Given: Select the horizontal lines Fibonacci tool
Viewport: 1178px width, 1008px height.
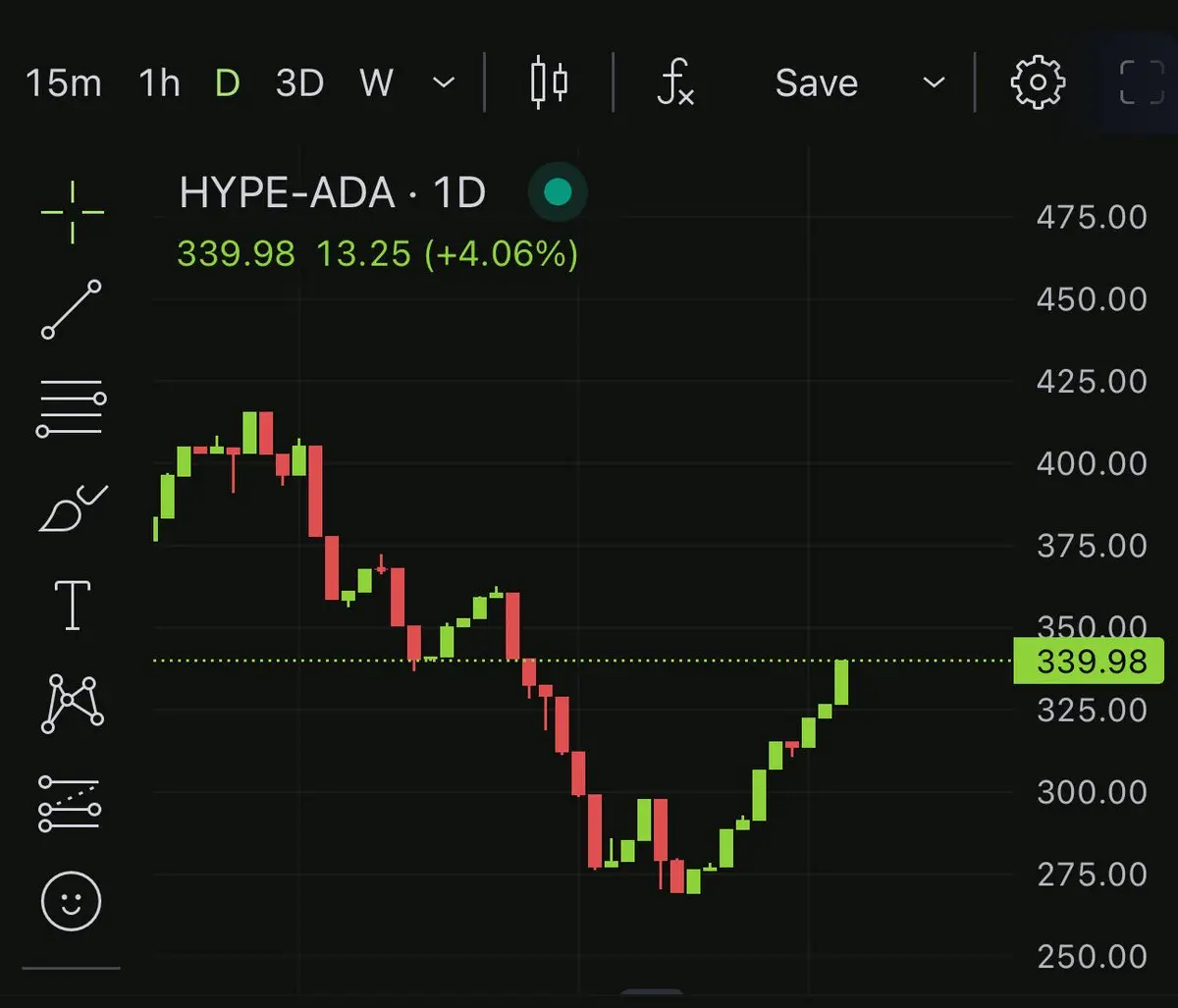Looking at the screenshot, I should 72,407.
